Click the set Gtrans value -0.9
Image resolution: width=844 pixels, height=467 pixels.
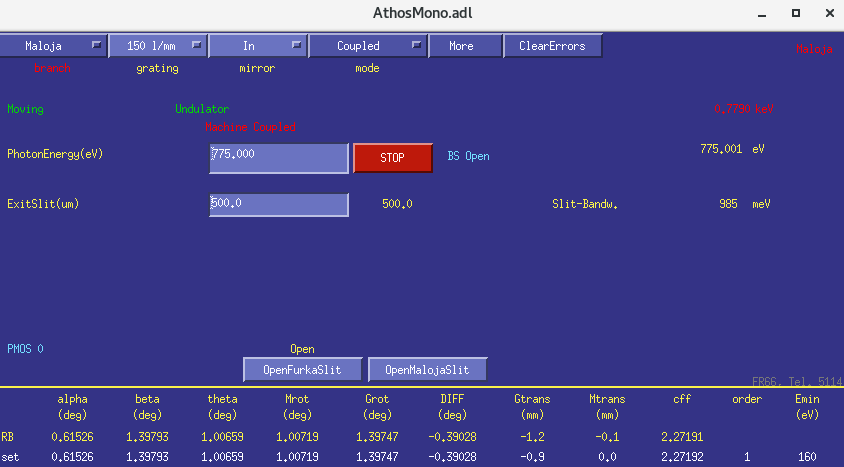pos(532,457)
